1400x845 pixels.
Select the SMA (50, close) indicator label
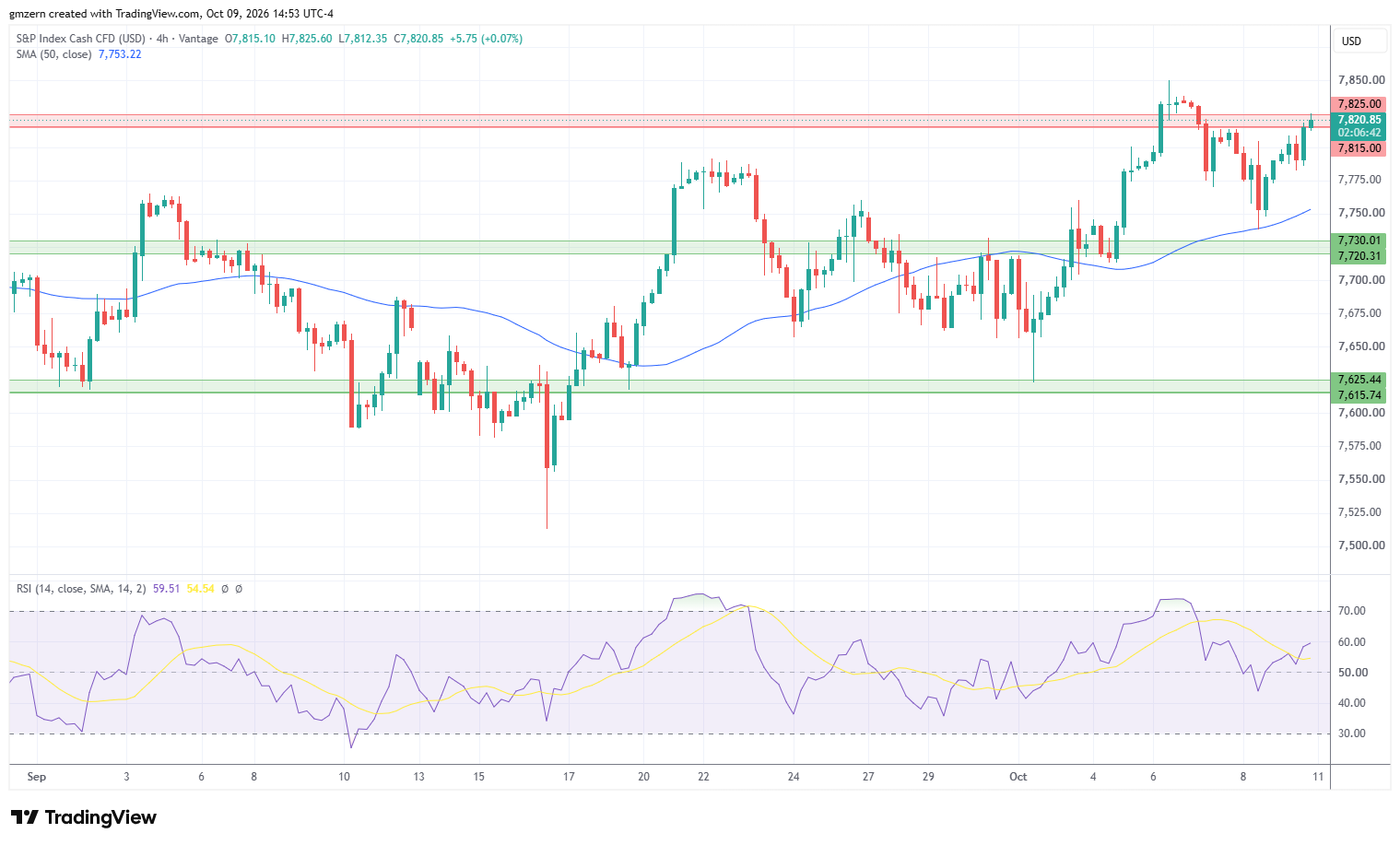point(53,54)
